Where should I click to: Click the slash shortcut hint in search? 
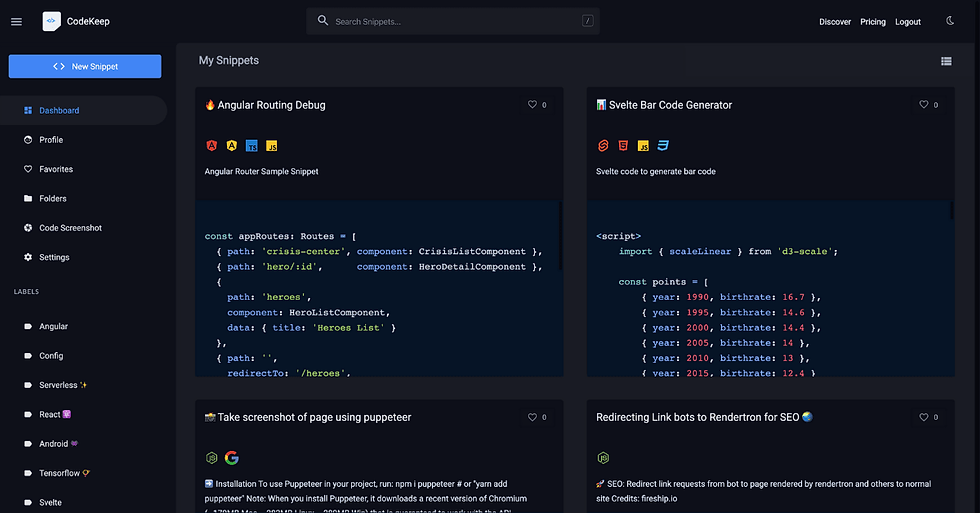tap(588, 21)
